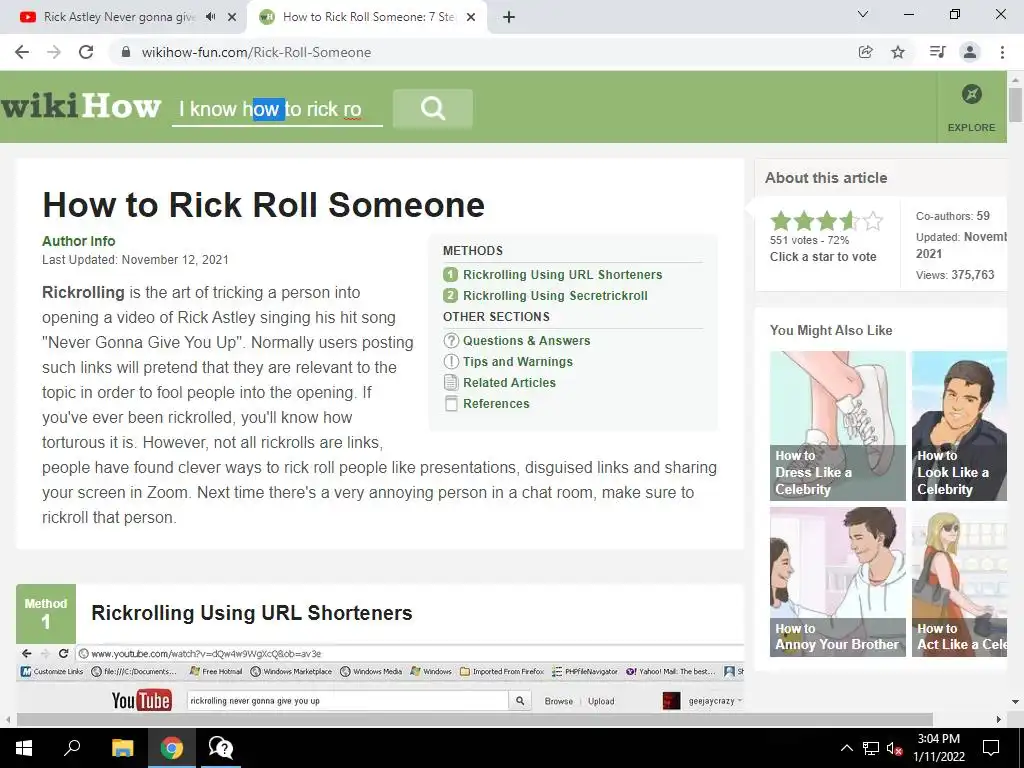Viewport: 1024px width, 768px height.
Task: Go to Tips and Warnings section
Action: pyautogui.click(x=518, y=361)
